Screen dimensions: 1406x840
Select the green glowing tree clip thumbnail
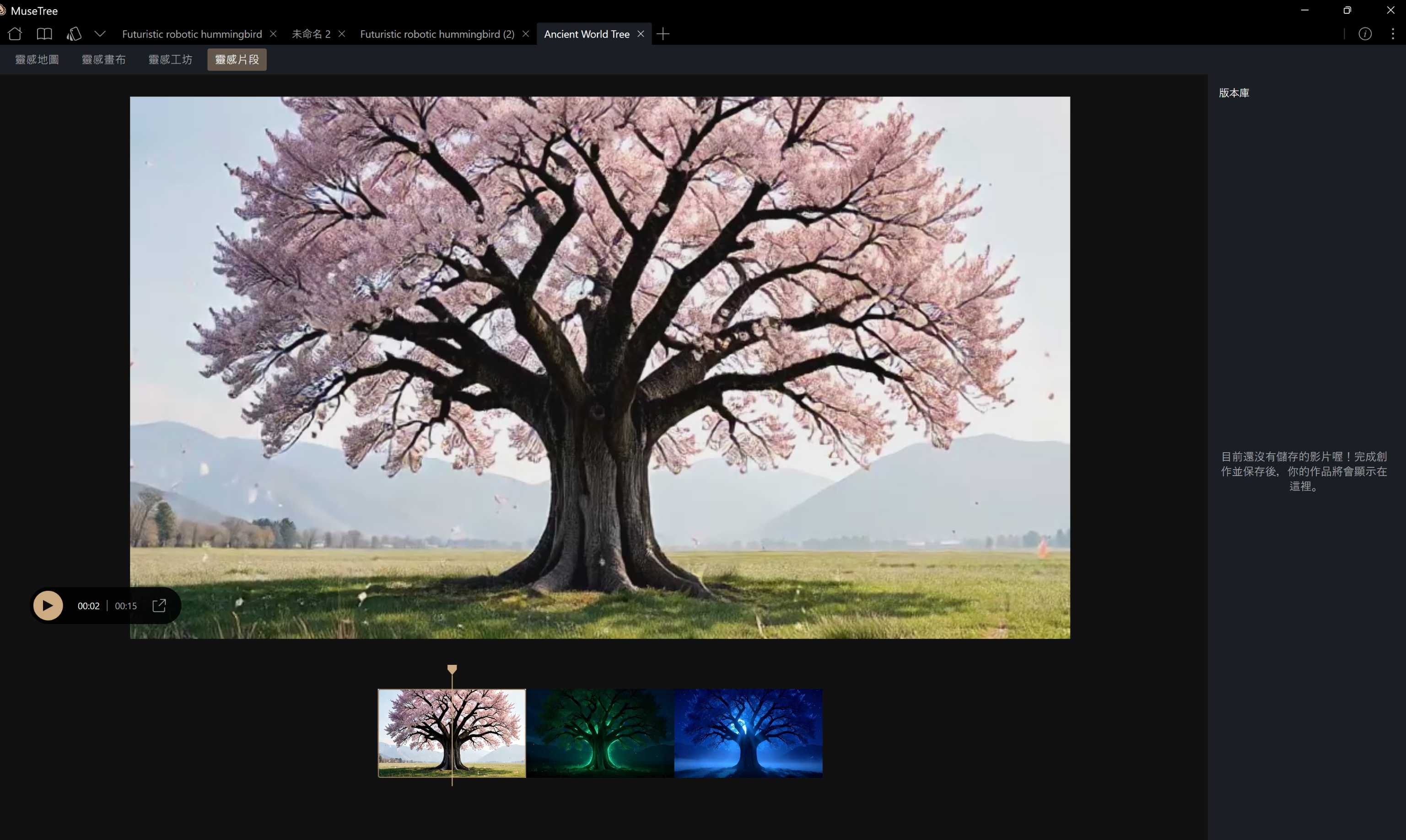(x=600, y=733)
